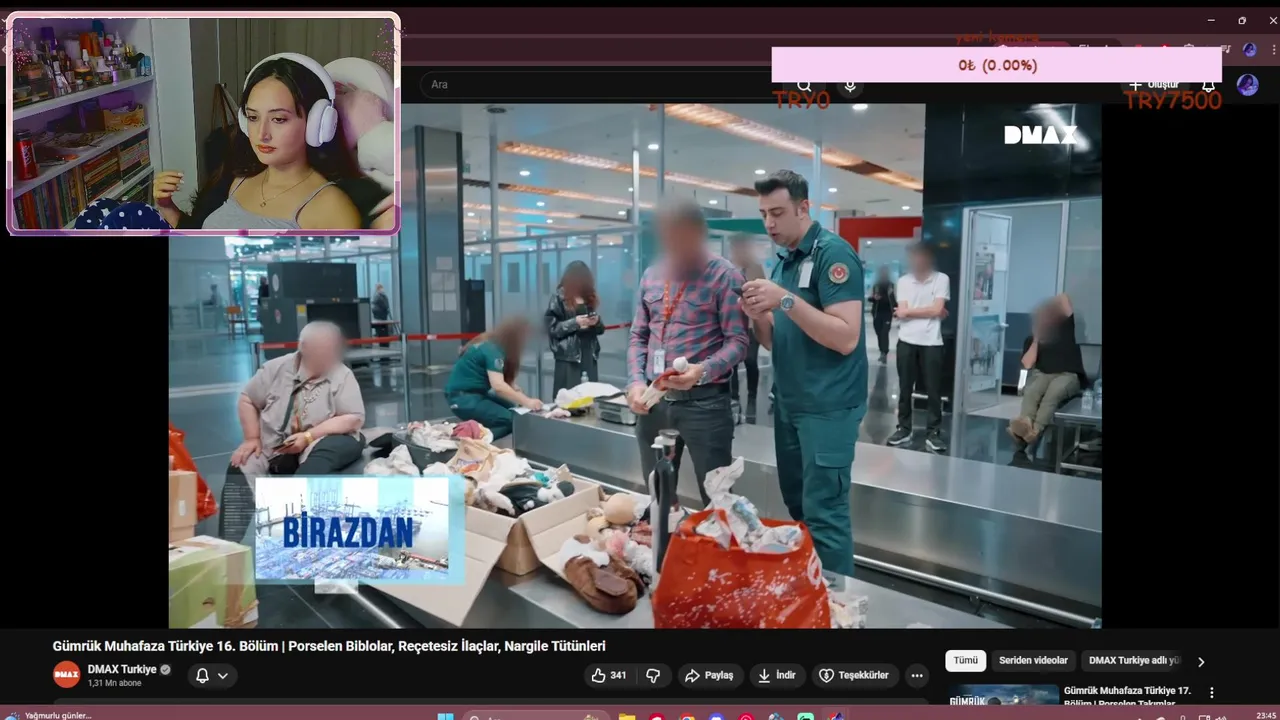The height and width of the screenshot is (720, 1280).
Task: Open 'Gümrük Muhafaza Türkiye 17.' video title
Action: pos(1127,696)
